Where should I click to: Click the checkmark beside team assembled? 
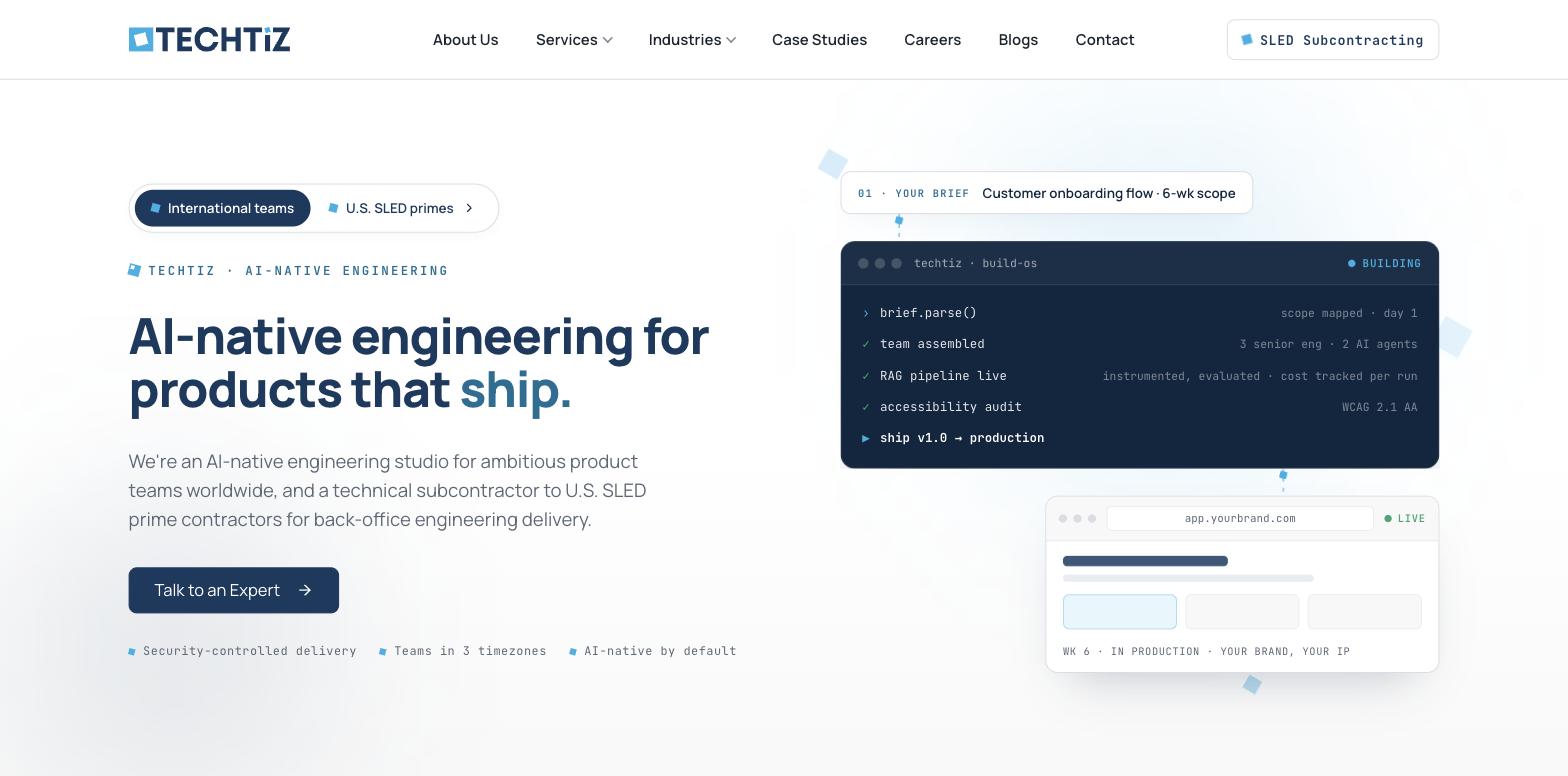click(866, 344)
